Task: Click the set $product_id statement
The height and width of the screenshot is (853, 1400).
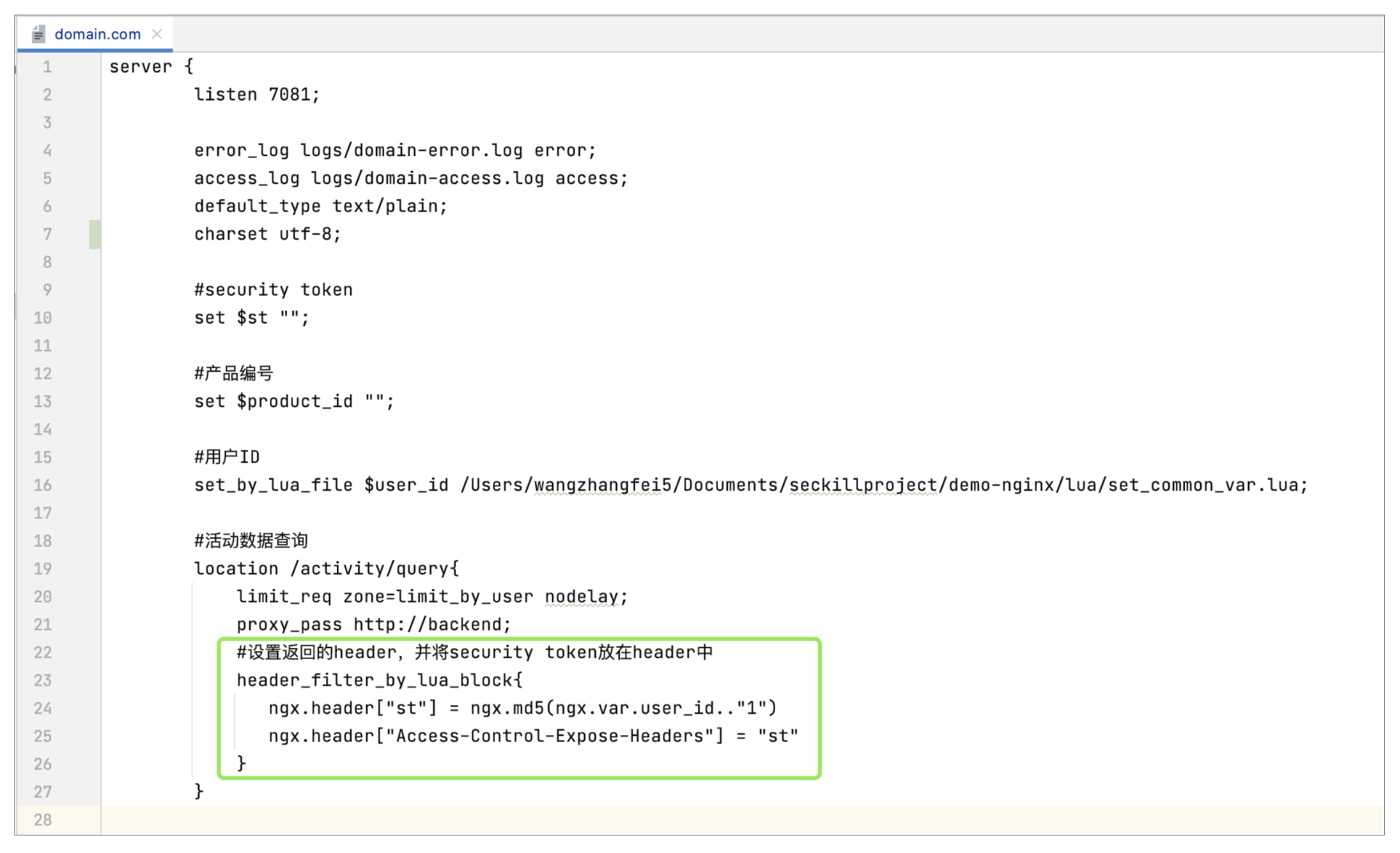Action: coord(294,402)
